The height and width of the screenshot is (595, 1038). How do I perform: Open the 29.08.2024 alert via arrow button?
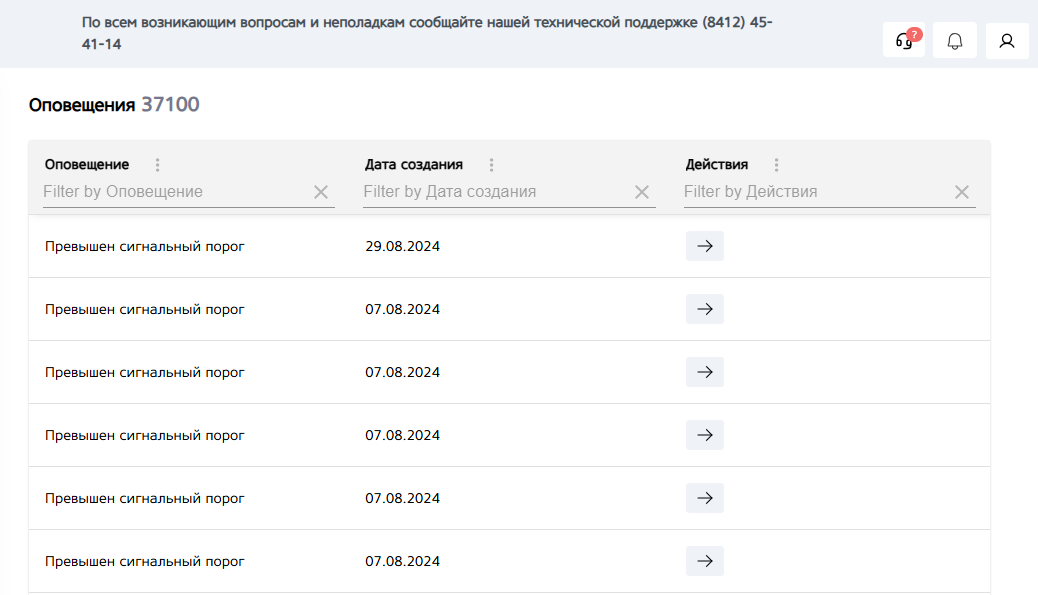point(705,246)
